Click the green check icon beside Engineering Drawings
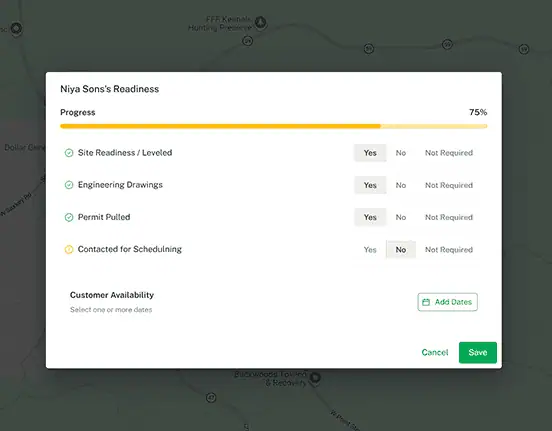This screenshot has height=431, width=552. 69,185
